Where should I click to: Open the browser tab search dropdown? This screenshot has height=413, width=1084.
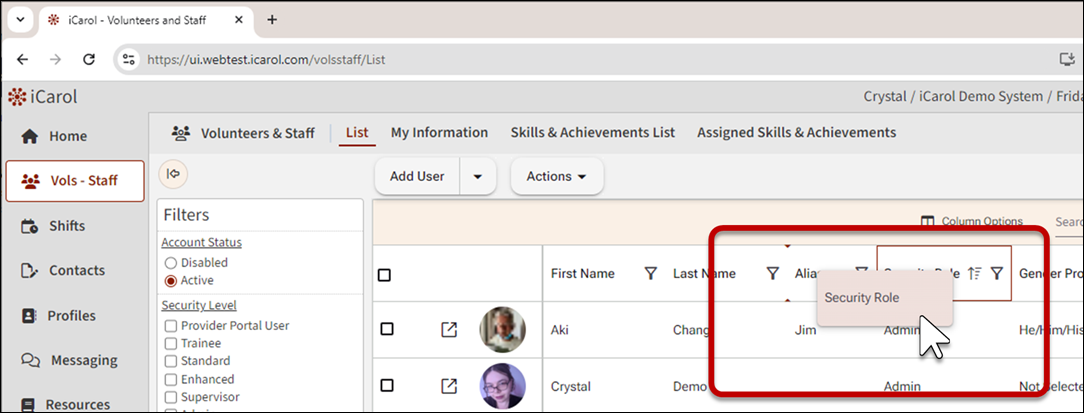tap(21, 20)
